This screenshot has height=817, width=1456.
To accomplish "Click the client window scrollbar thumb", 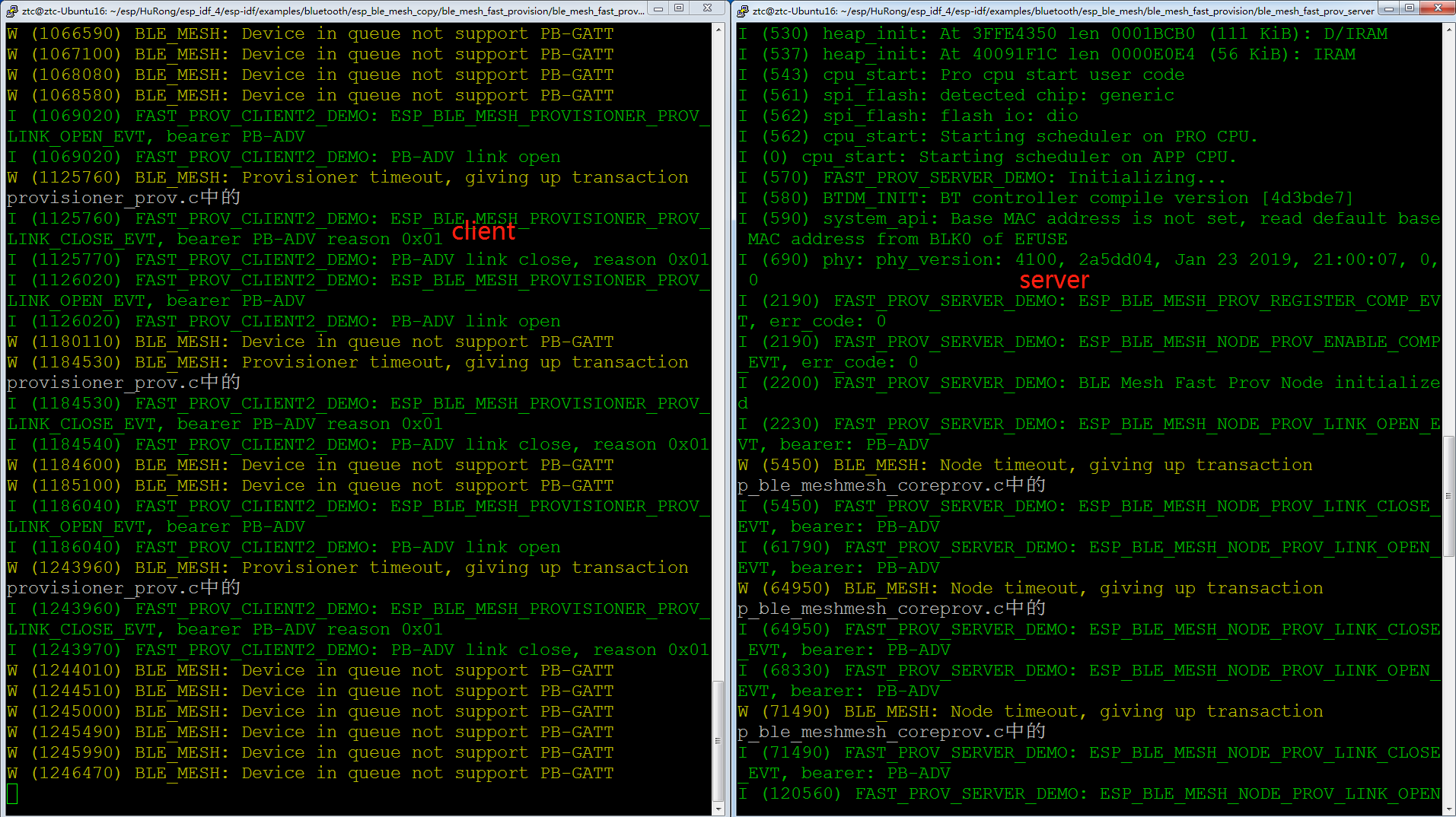I will pyautogui.click(x=718, y=741).
